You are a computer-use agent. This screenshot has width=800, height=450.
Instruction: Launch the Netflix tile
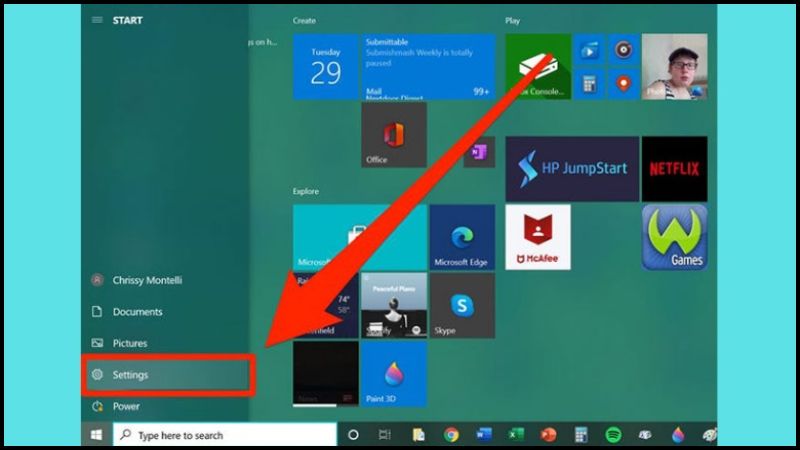[674, 169]
